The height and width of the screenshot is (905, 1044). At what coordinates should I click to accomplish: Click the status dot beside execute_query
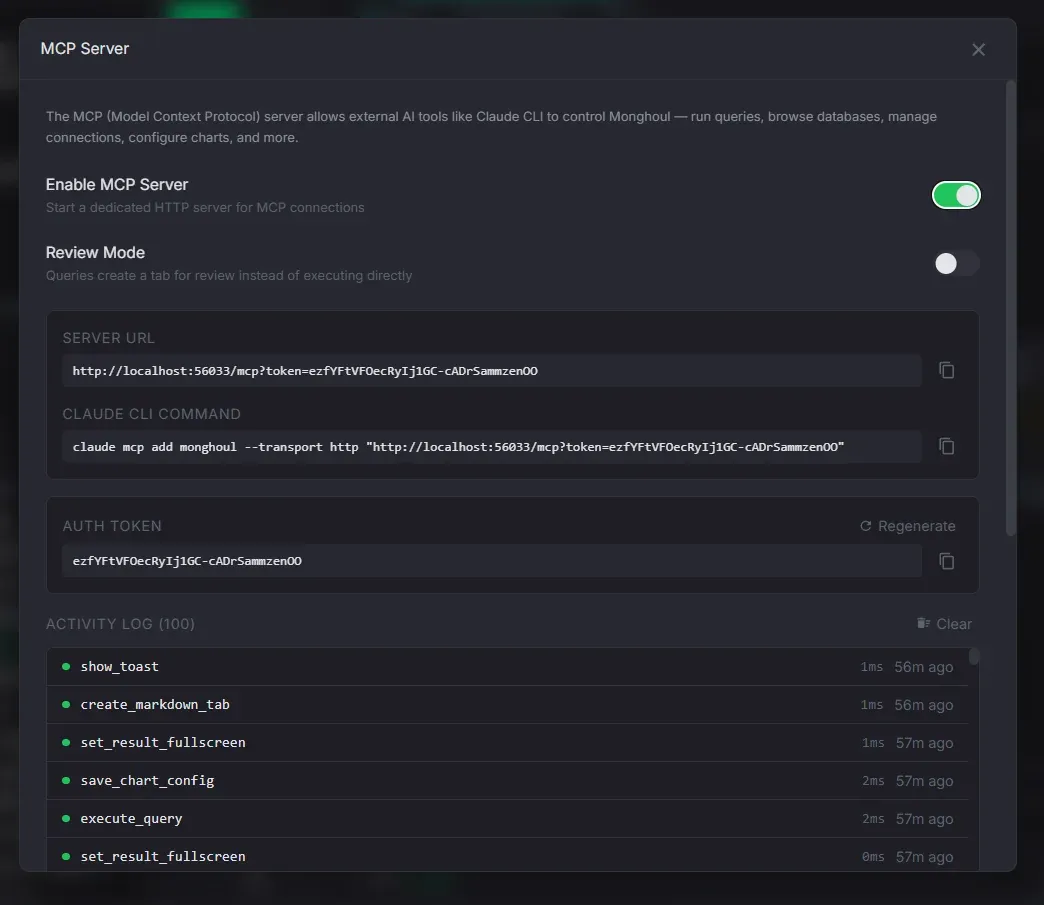tap(66, 818)
